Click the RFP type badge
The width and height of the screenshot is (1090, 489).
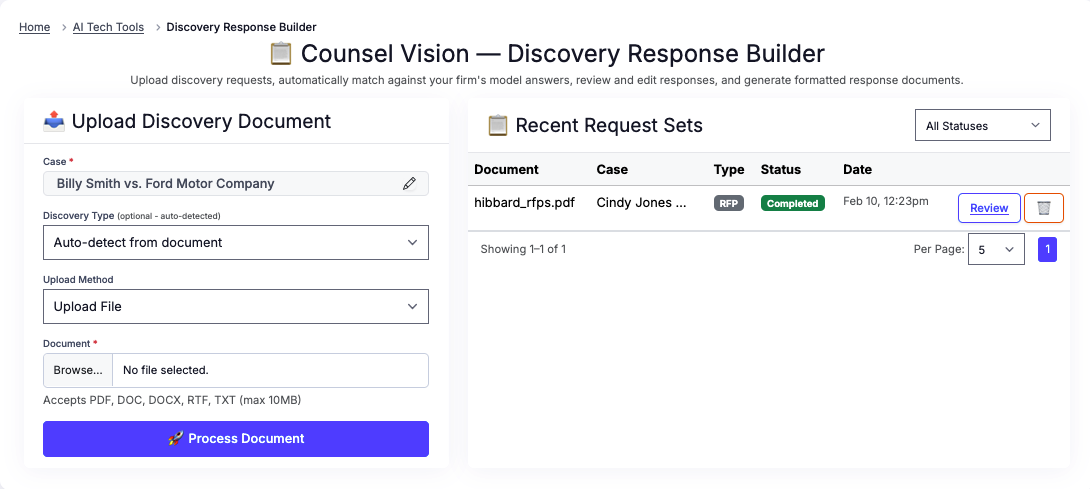click(x=728, y=203)
